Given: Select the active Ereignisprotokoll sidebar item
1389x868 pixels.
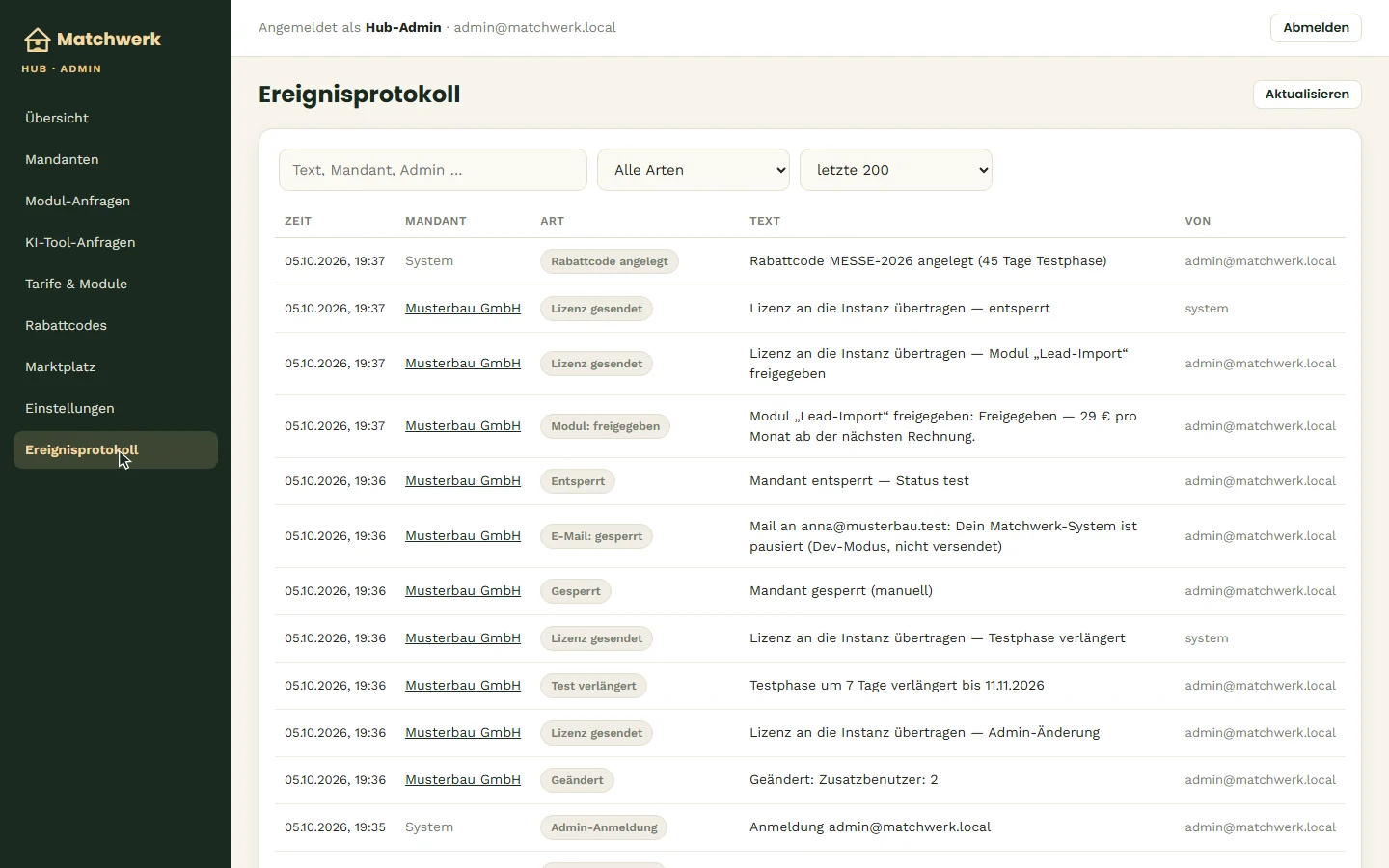Looking at the screenshot, I should (116, 449).
